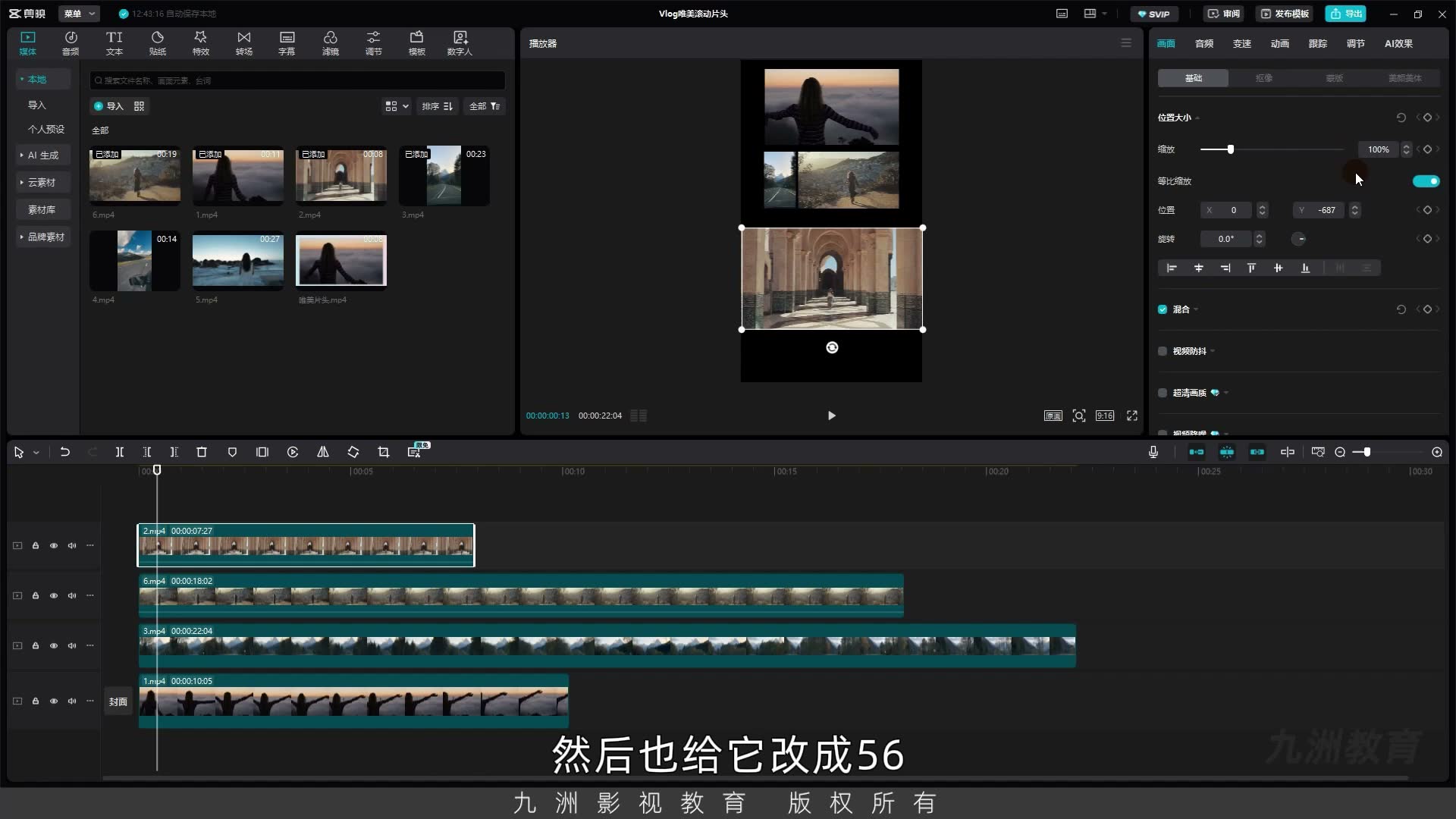Delete the selected clip with trash icon
Image resolution: width=1456 pixels, height=819 pixels.
coord(202,452)
